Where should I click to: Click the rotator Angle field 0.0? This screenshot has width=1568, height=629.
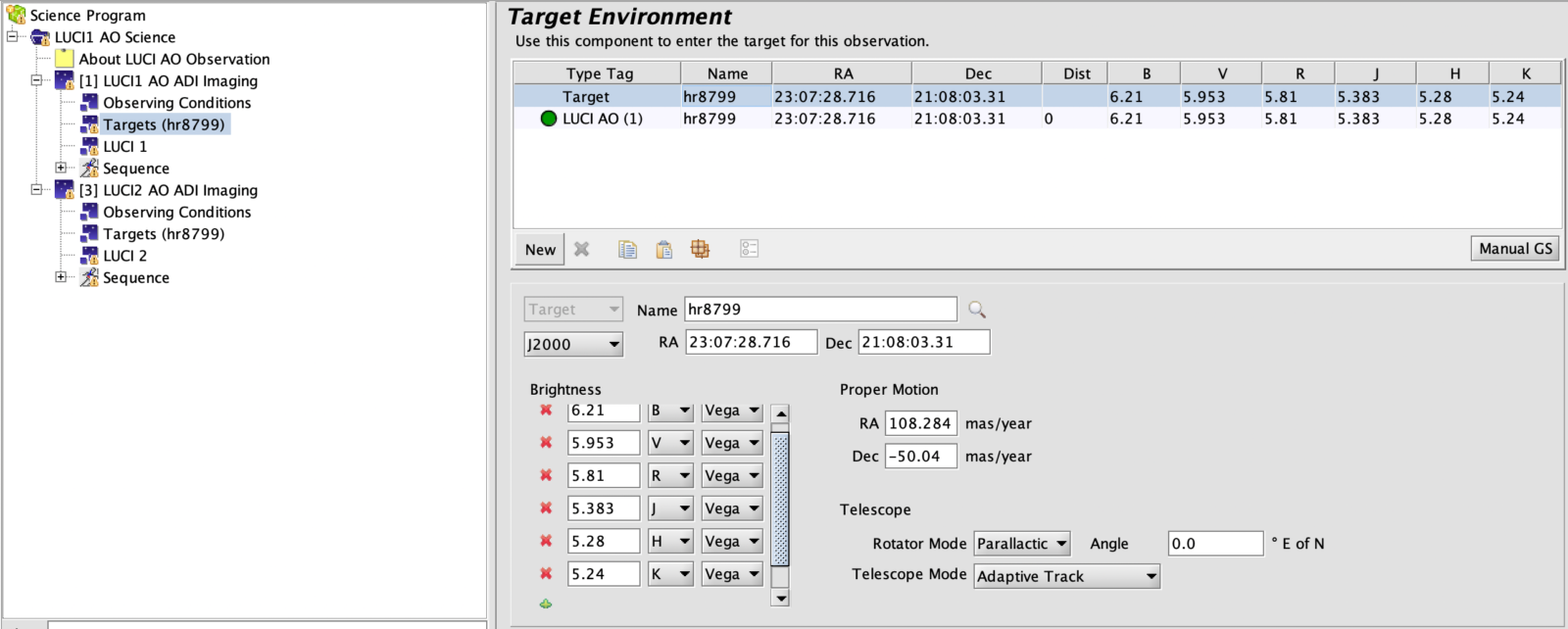[1215, 544]
